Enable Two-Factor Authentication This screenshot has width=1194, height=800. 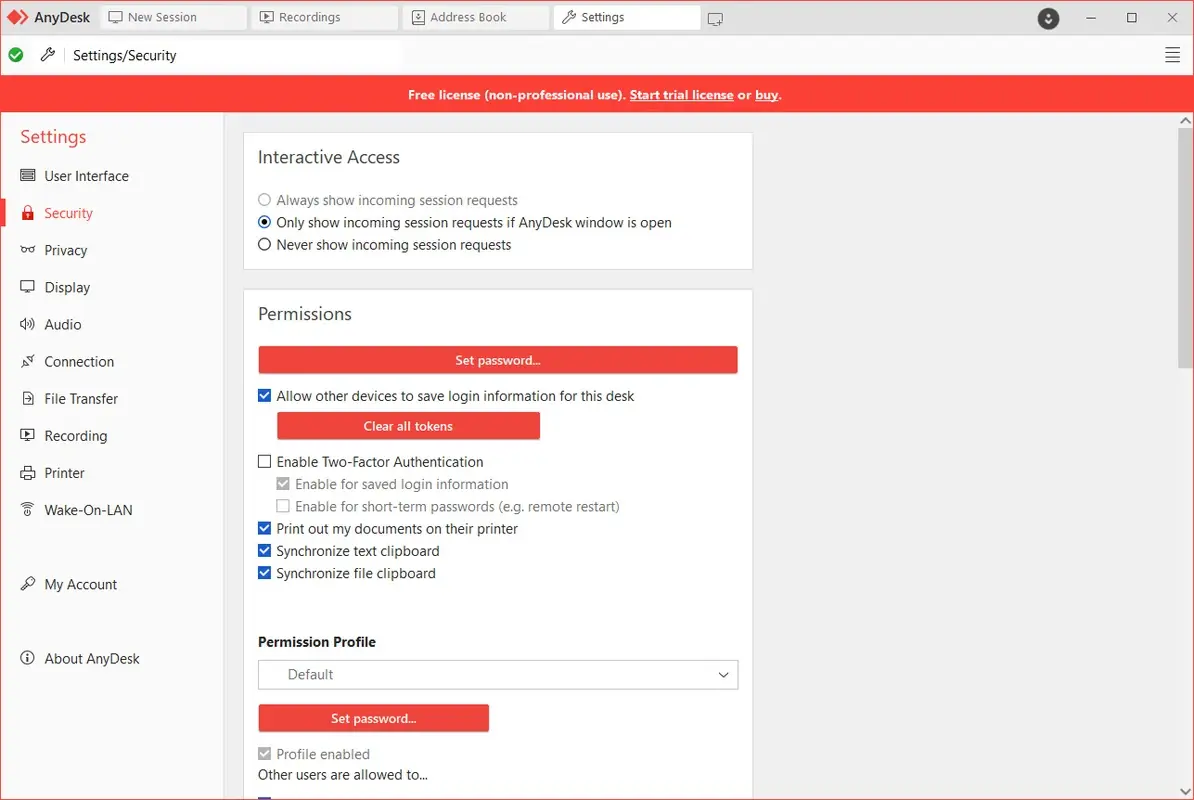[x=264, y=461]
